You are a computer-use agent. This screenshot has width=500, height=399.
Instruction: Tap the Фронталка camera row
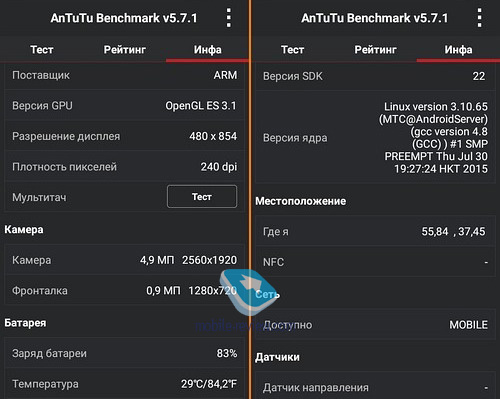tap(124, 290)
